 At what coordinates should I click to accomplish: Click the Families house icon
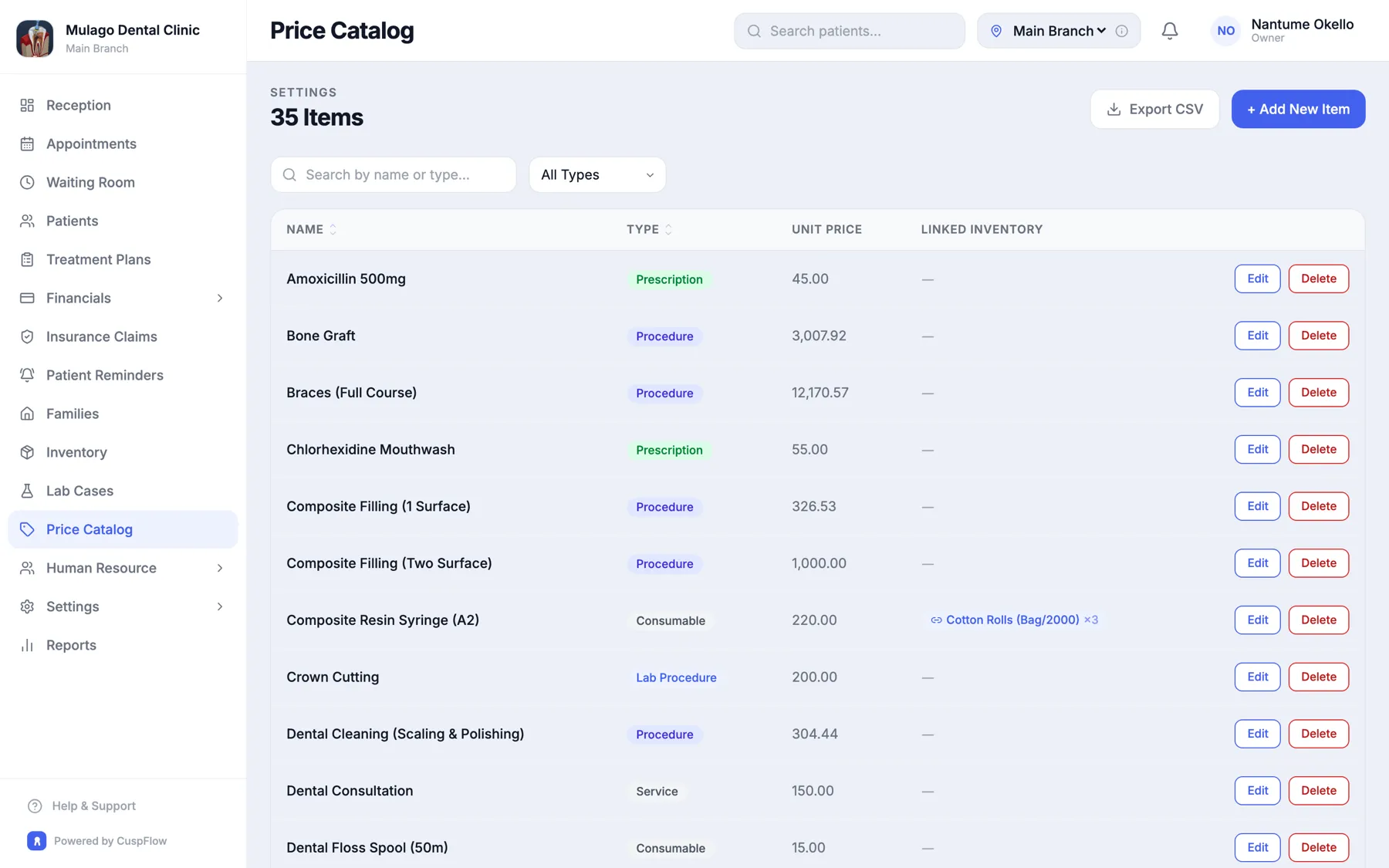click(27, 414)
